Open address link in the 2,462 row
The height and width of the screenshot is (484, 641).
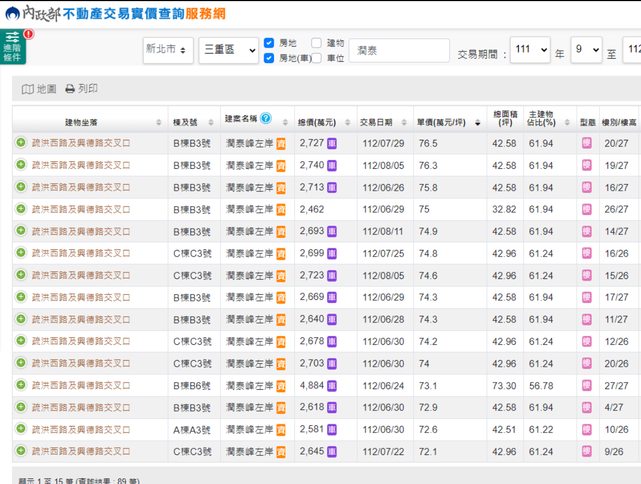click(x=80, y=210)
